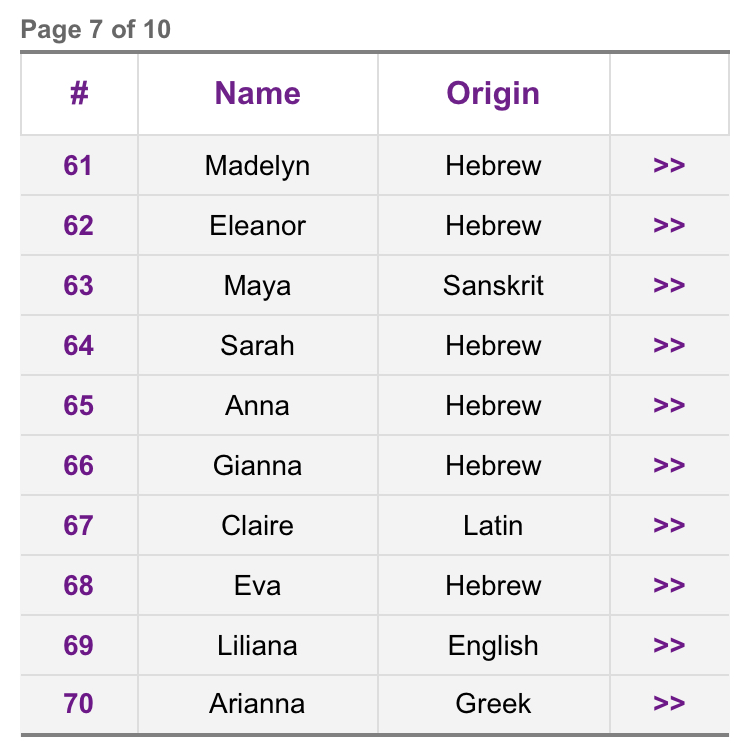Open the >> link beside Liliana
Image resolution: width=750 pixels, height=753 pixels.
[669, 646]
